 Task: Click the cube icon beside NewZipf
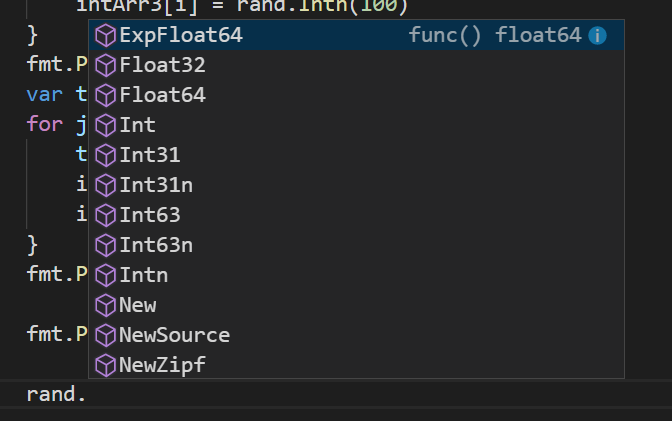(105, 365)
